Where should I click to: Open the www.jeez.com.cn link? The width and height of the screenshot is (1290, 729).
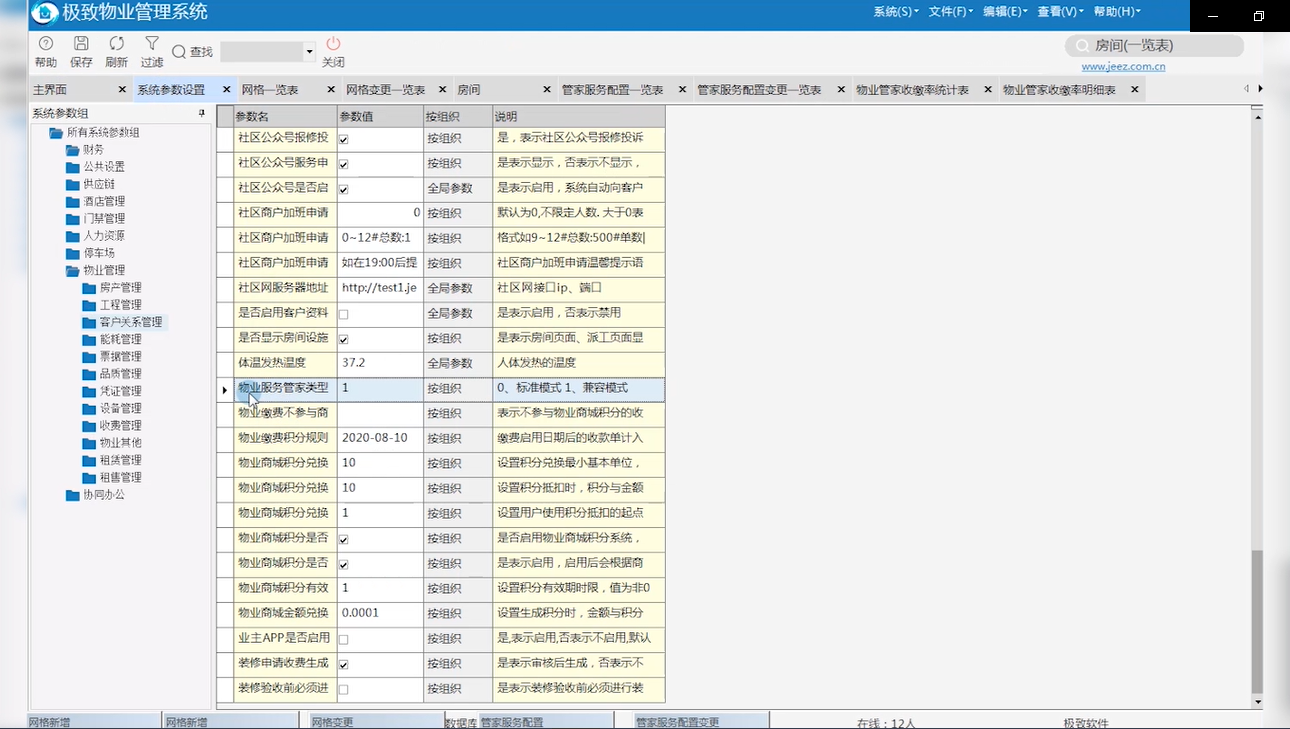pos(1123,67)
